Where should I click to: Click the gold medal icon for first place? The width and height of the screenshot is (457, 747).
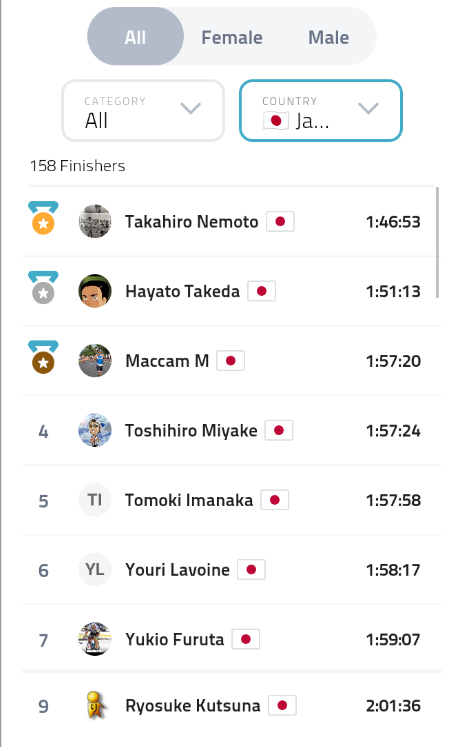coord(43,218)
